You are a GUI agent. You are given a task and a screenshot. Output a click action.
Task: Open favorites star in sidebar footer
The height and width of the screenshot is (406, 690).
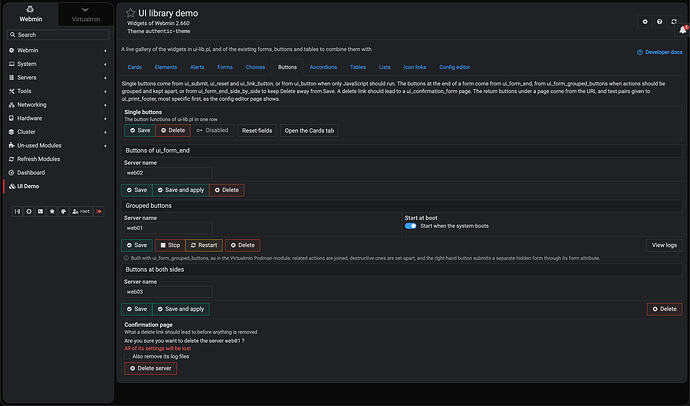[x=52, y=212]
